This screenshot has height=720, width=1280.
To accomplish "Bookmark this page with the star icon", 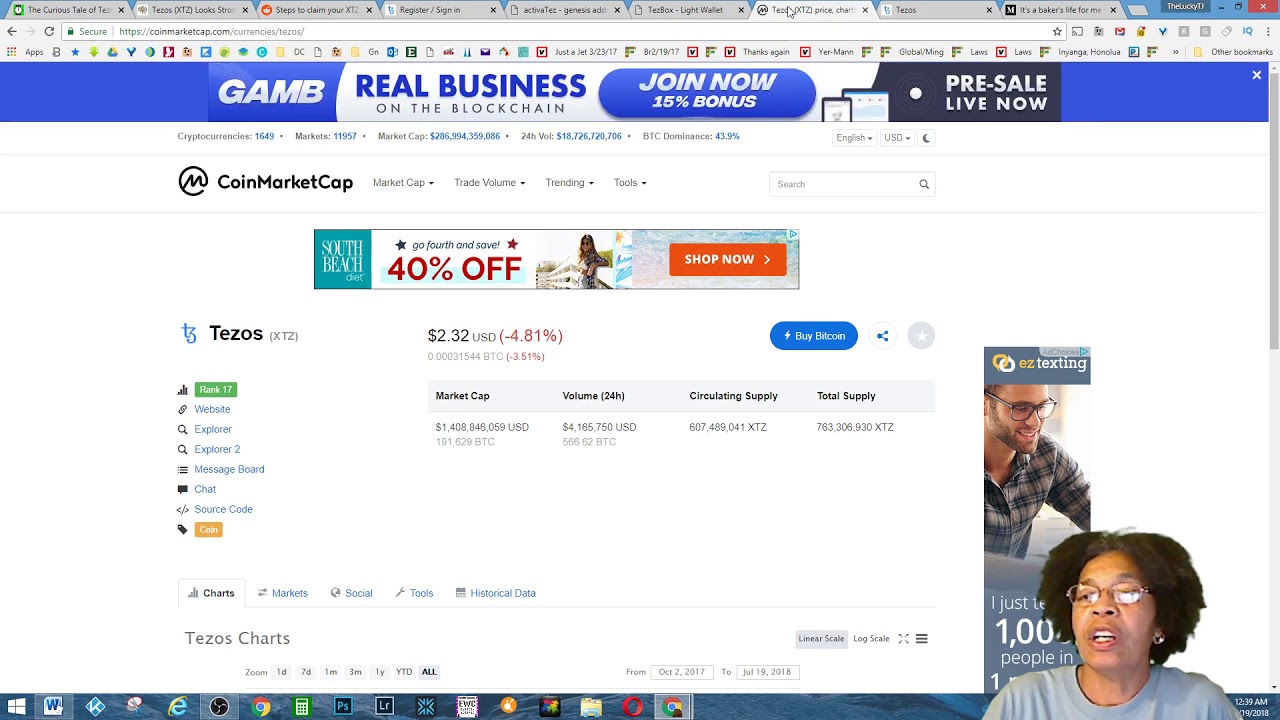I will tap(1057, 32).
